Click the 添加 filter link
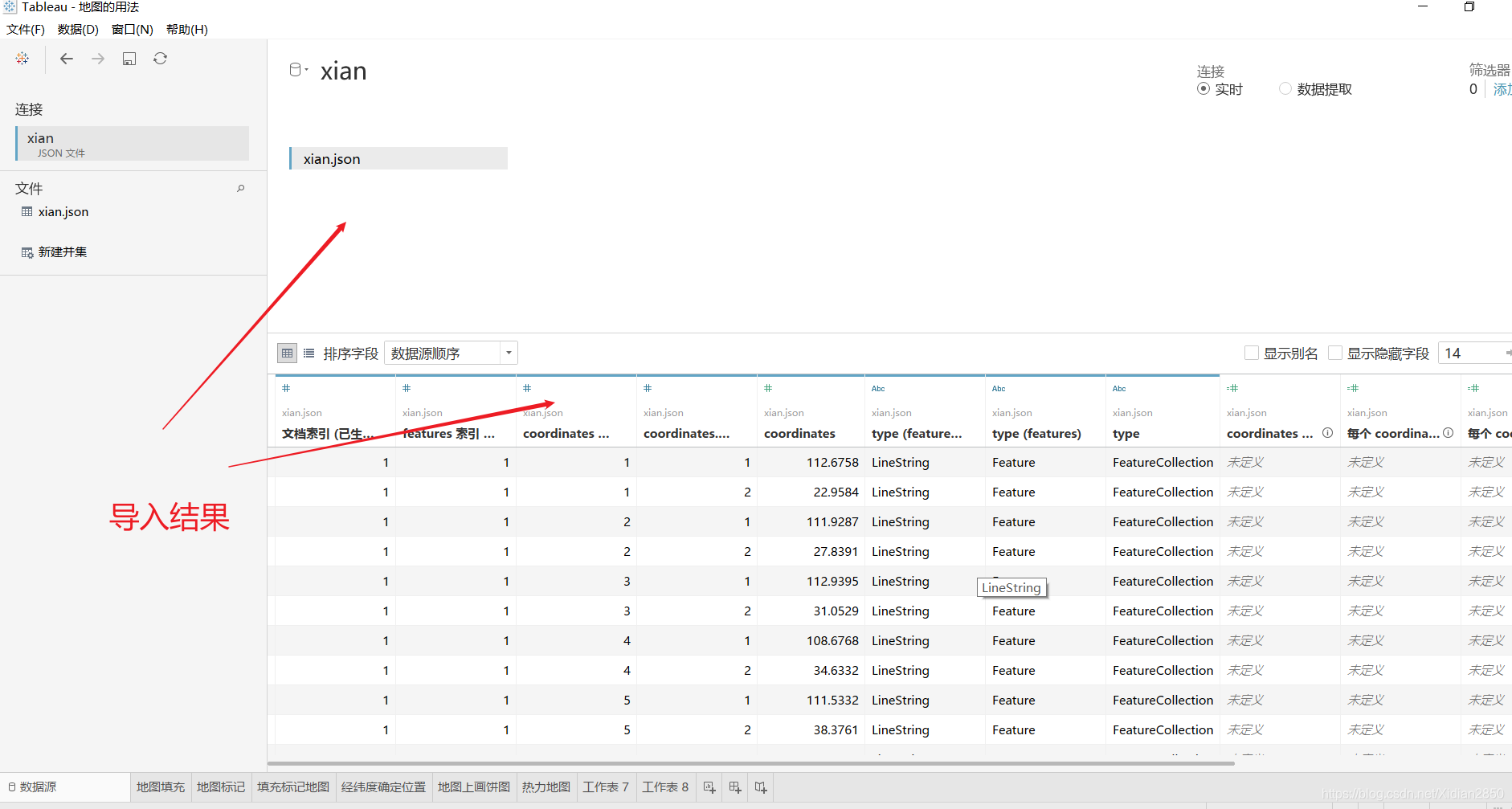The height and width of the screenshot is (809, 1512). point(1502,89)
